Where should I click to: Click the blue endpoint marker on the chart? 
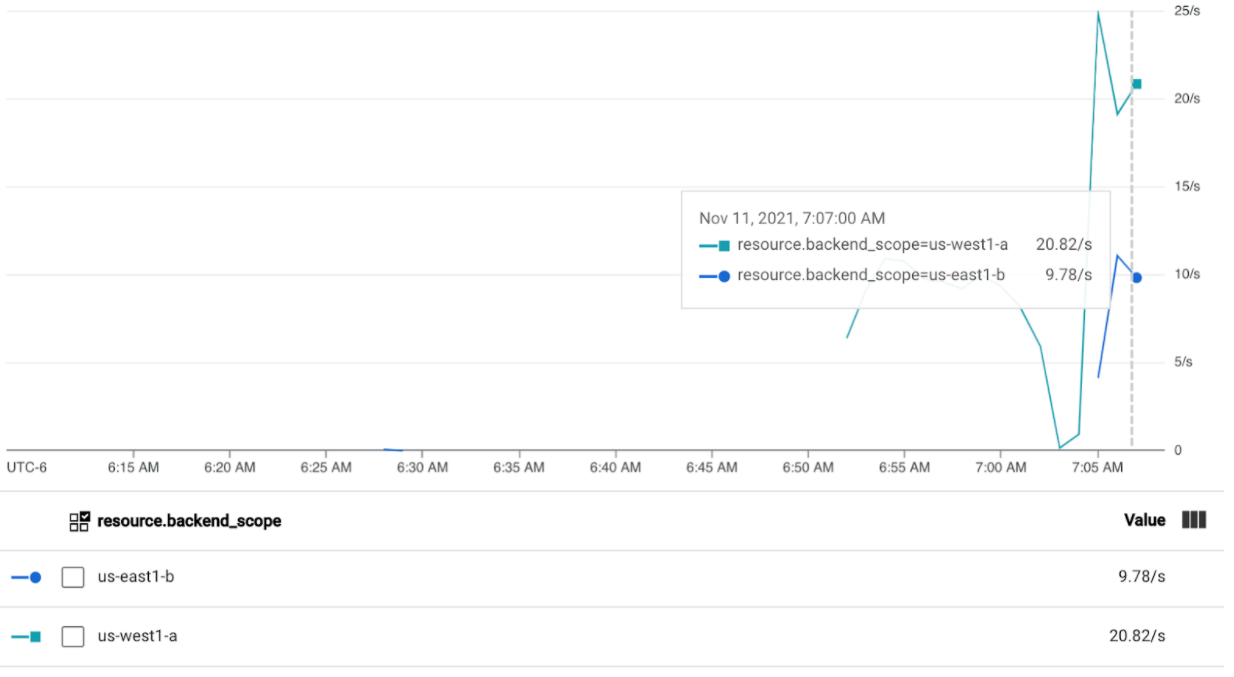pos(1135,277)
